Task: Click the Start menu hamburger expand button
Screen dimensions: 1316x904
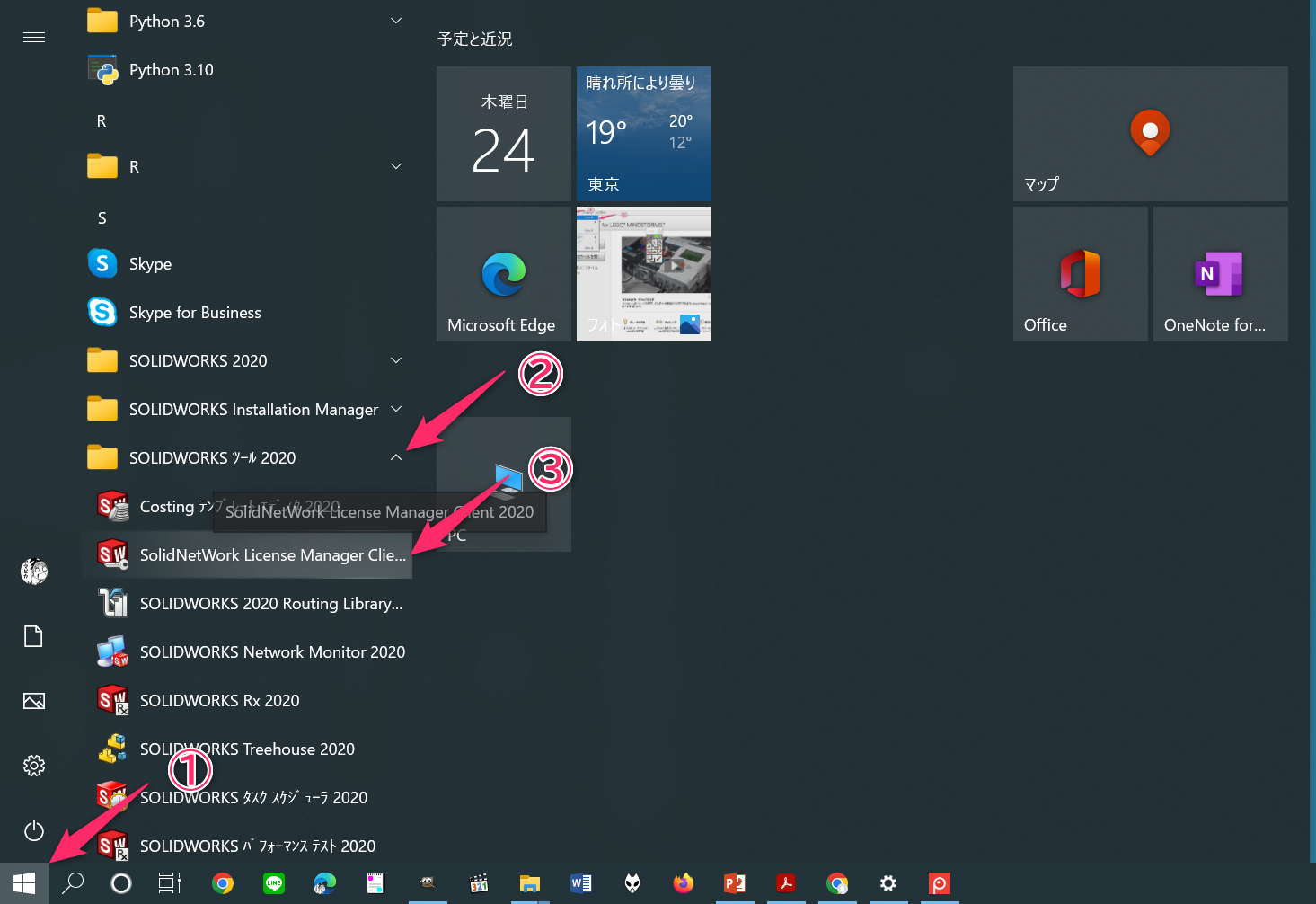Action: tap(34, 37)
